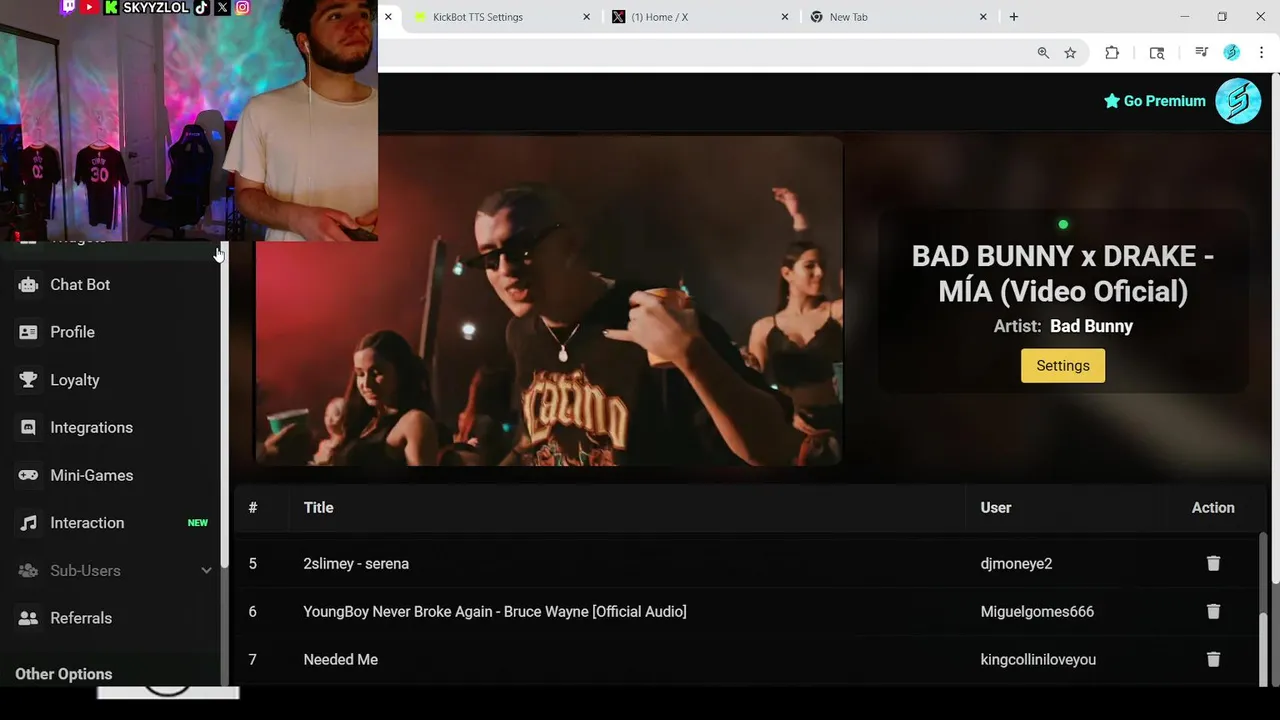Delete Needed Me song with trash icon

pos(1213,659)
